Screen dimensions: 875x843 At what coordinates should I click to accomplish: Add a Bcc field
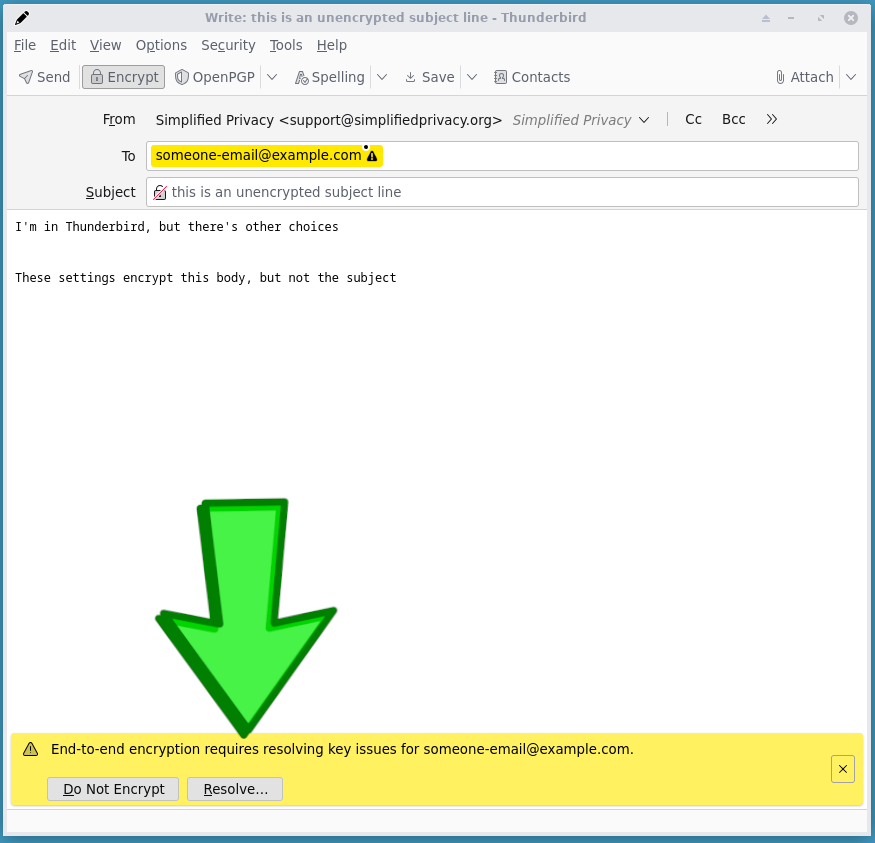click(x=733, y=119)
